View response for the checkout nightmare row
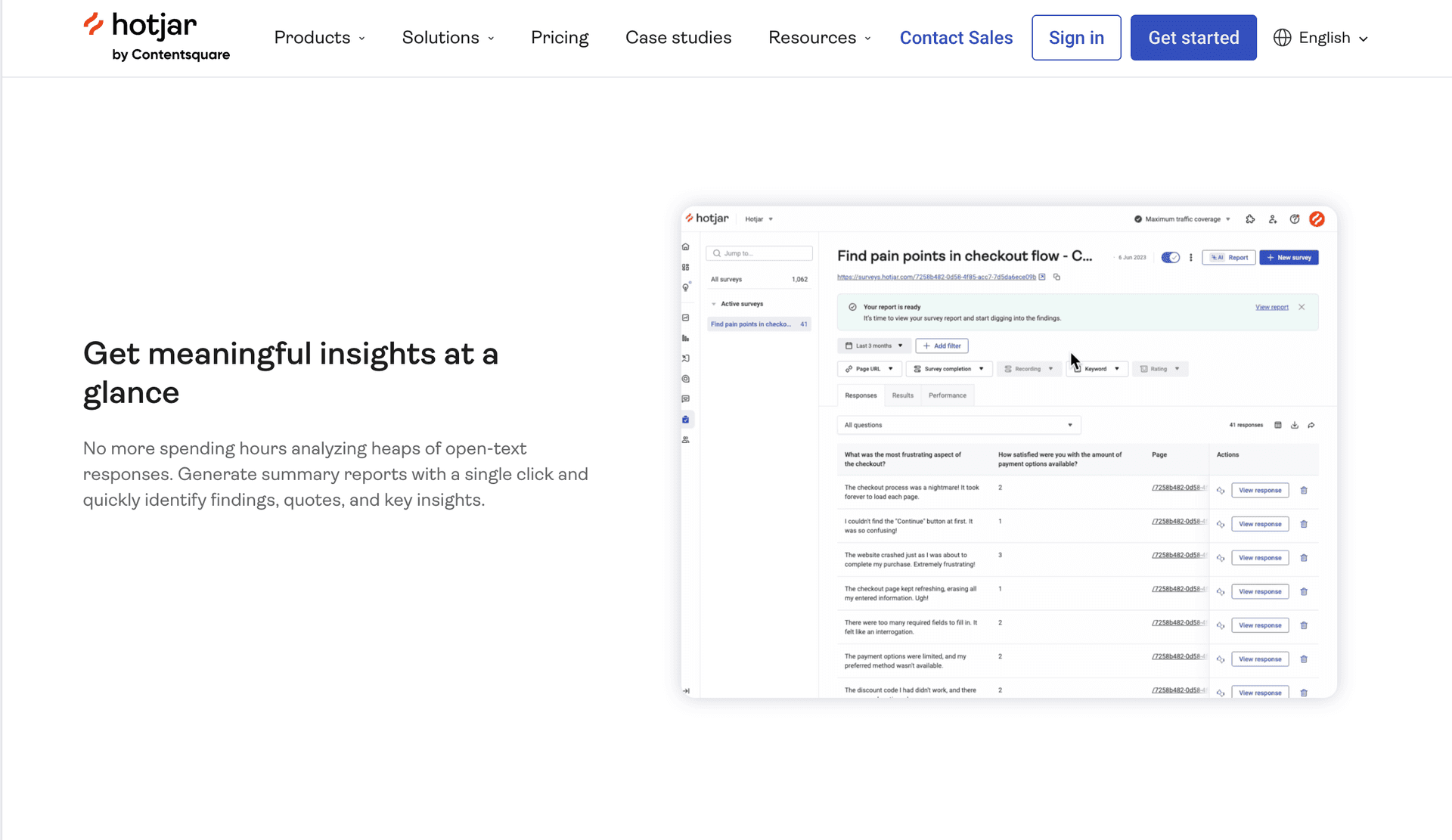 pyautogui.click(x=1260, y=491)
